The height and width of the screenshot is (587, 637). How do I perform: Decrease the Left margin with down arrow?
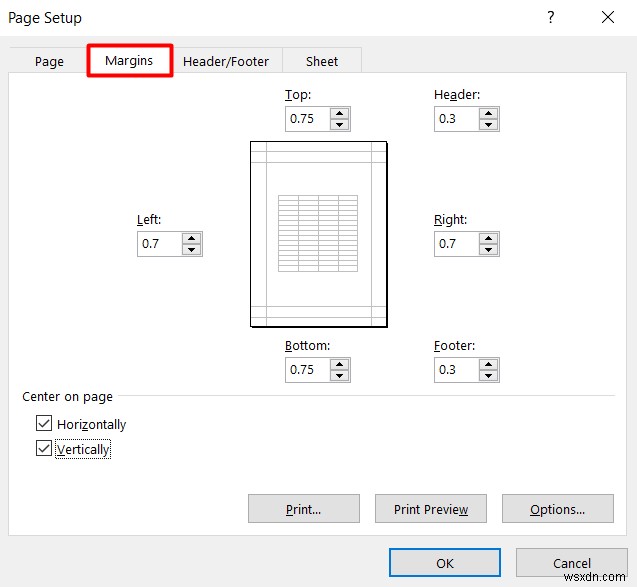point(192,250)
